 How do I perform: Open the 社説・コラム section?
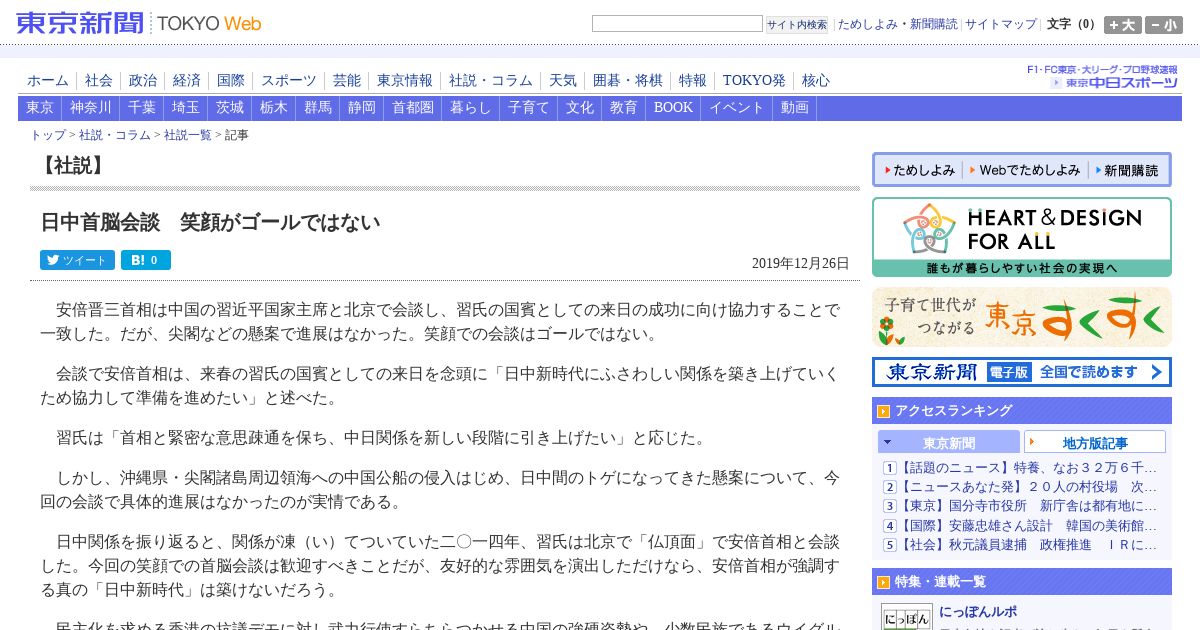coord(491,80)
